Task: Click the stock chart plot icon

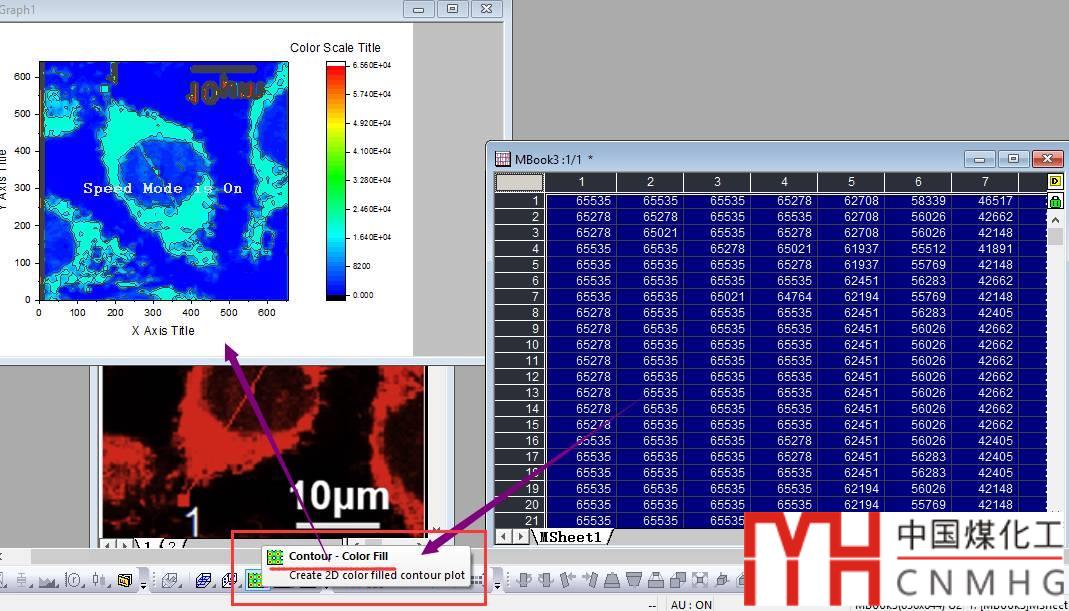Action: coord(99,580)
